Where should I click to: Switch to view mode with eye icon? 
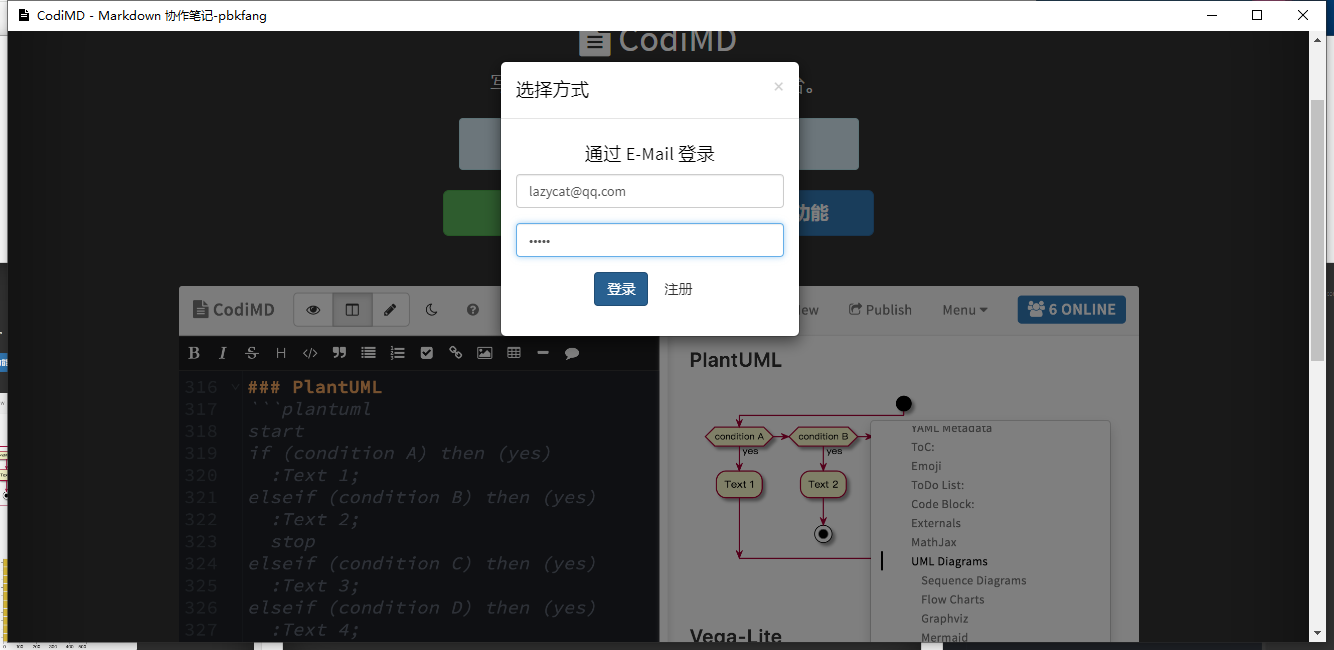313,310
